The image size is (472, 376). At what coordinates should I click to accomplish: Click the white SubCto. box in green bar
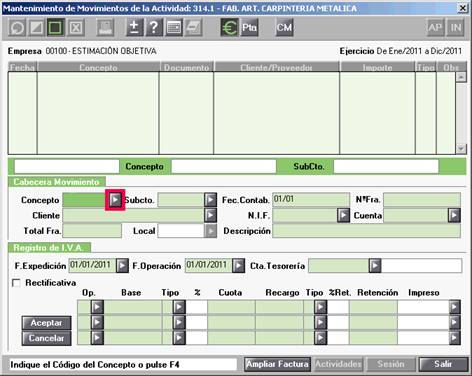tap(386, 166)
